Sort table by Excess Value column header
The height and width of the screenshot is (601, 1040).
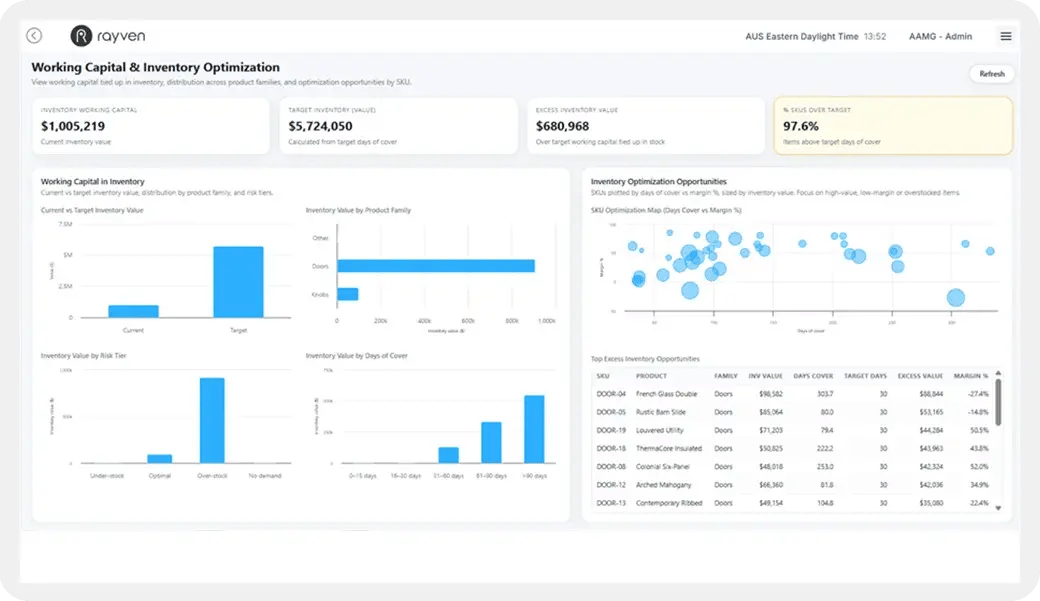919,376
